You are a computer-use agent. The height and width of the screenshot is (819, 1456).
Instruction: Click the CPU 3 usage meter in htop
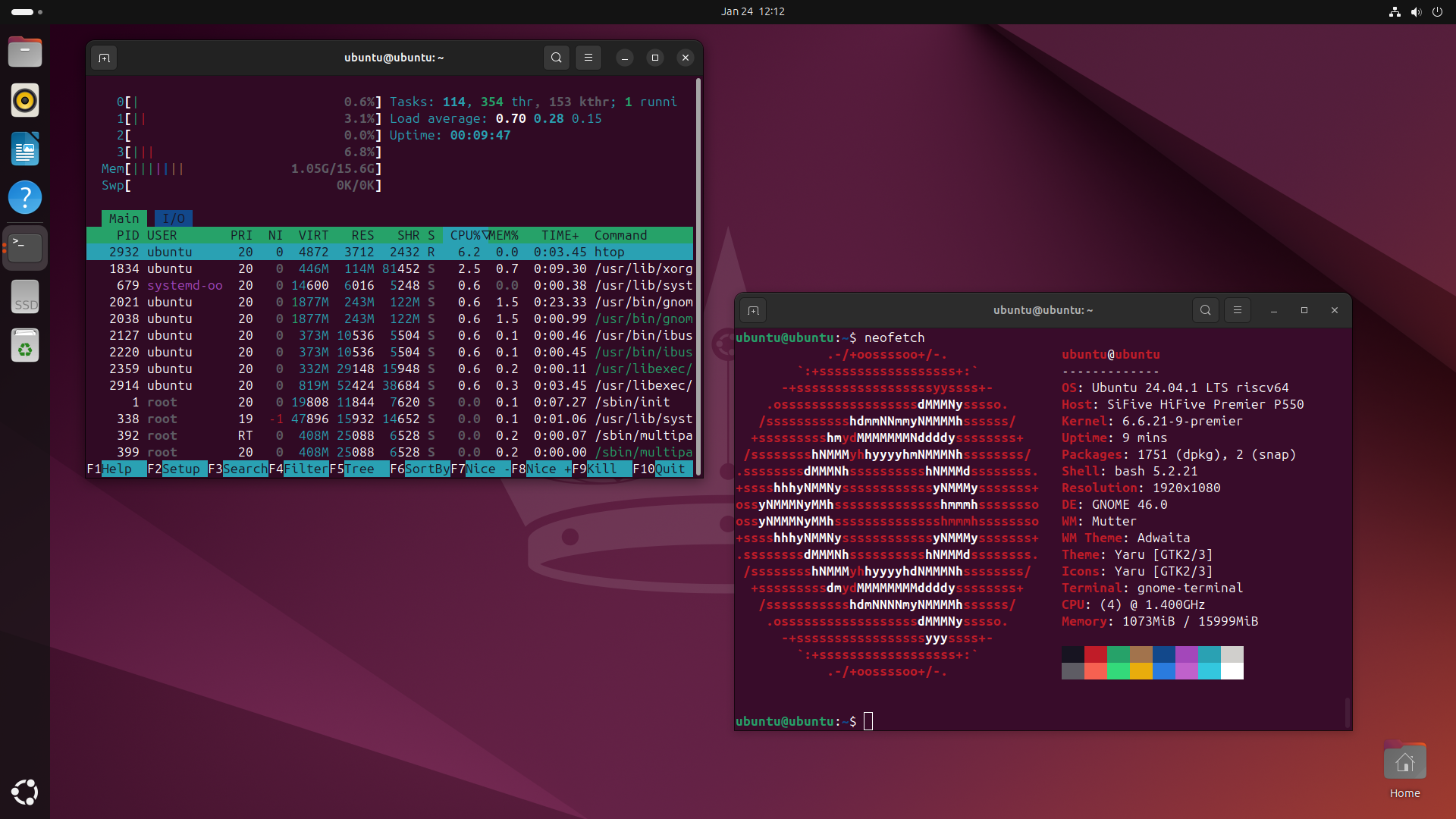(x=249, y=152)
